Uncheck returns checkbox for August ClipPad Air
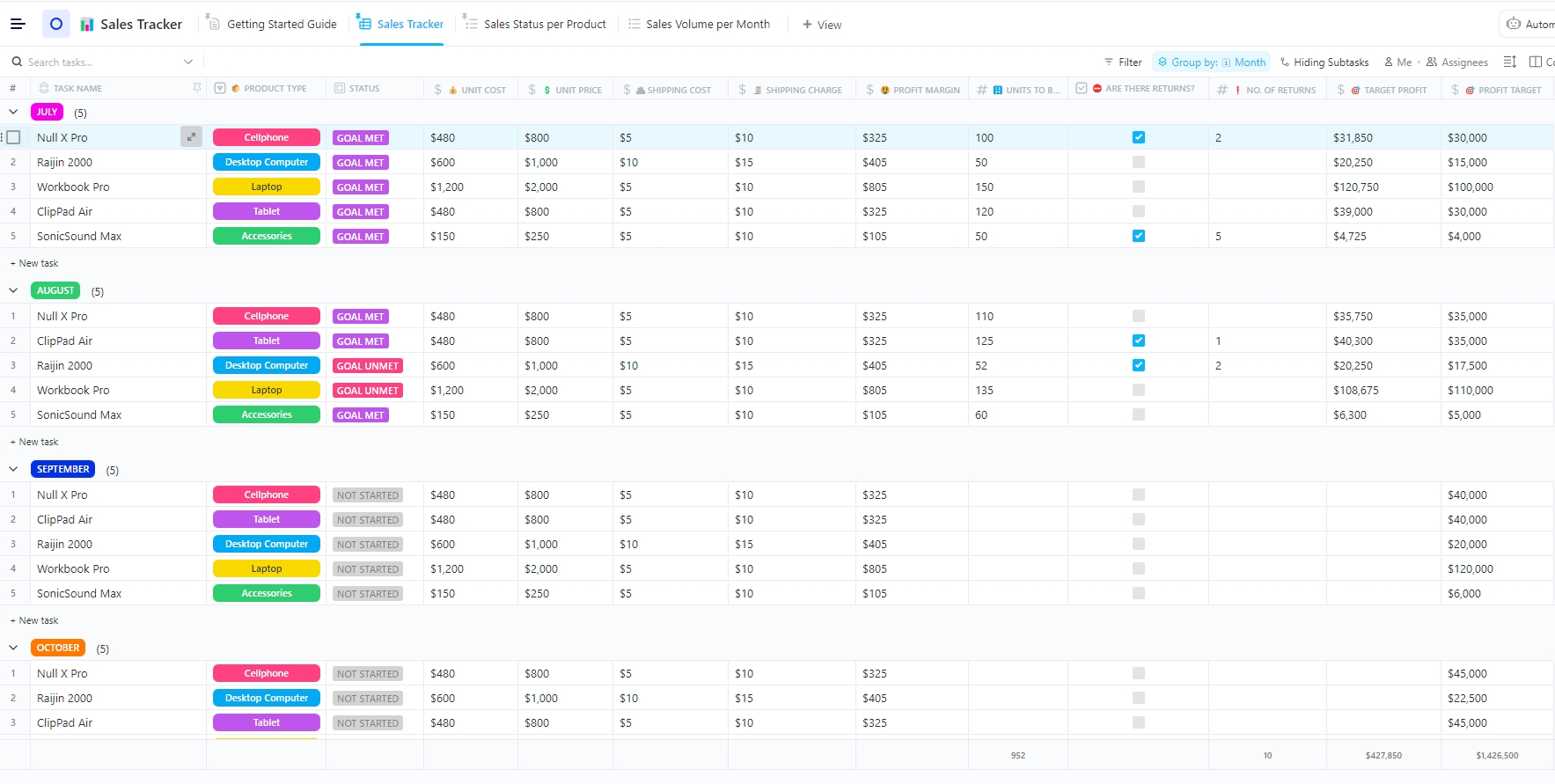Image resolution: width=1555 pixels, height=784 pixels. click(x=1139, y=341)
